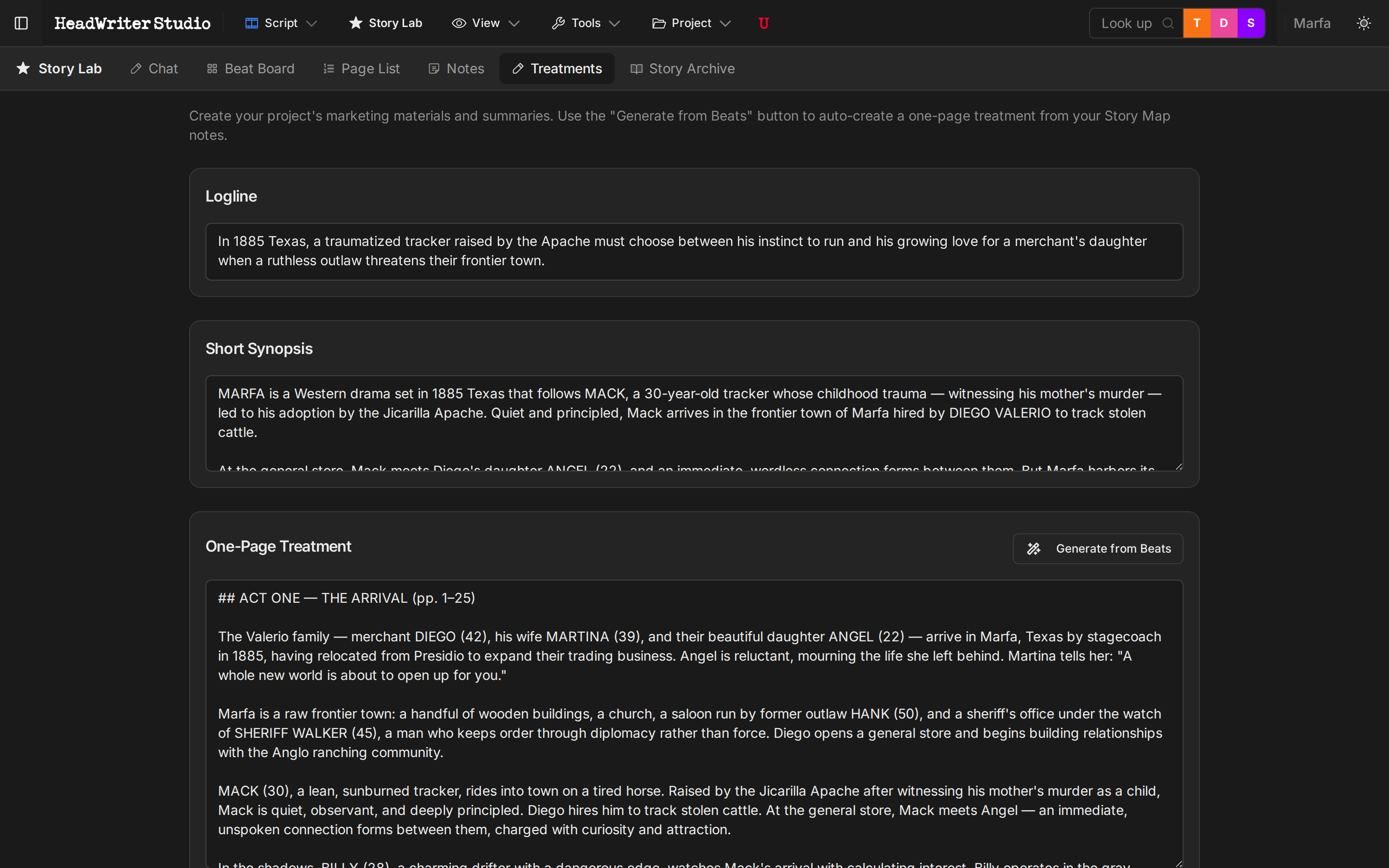Click inside the Logline text field

[x=689, y=251]
